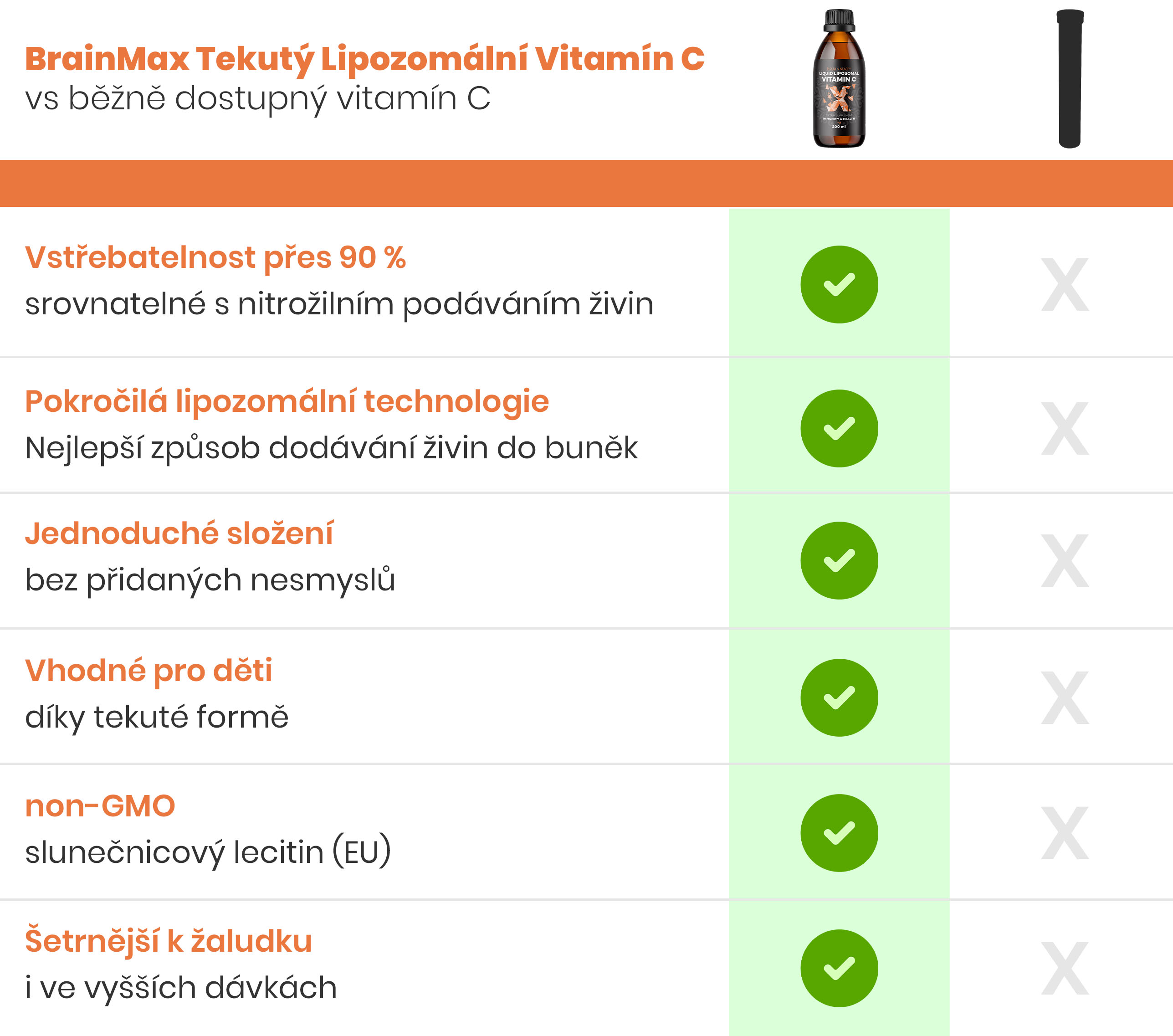The image size is (1173, 1036).
Task: Click the BrainMax liquid vitamin C bottle image
Action: tap(839, 79)
